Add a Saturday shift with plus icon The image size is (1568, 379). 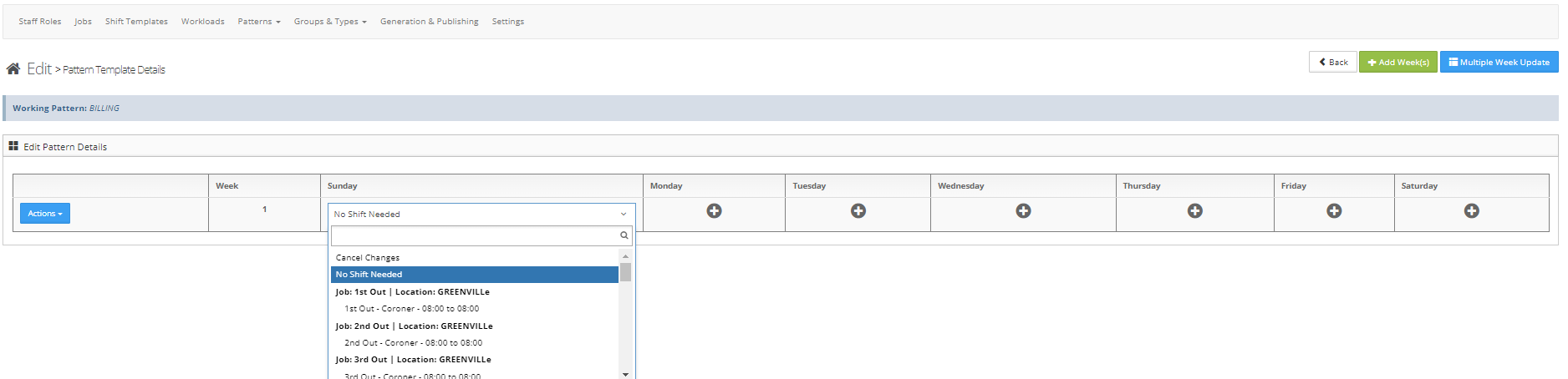tap(1471, 211)
